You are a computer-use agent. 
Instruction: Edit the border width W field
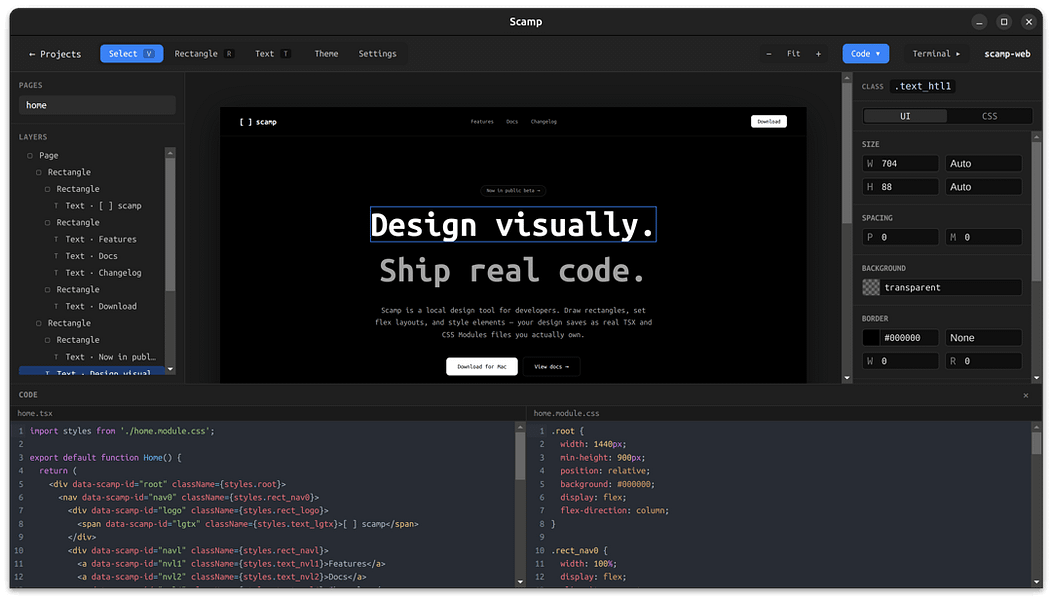pyautogui.click(x=900, y=361)
